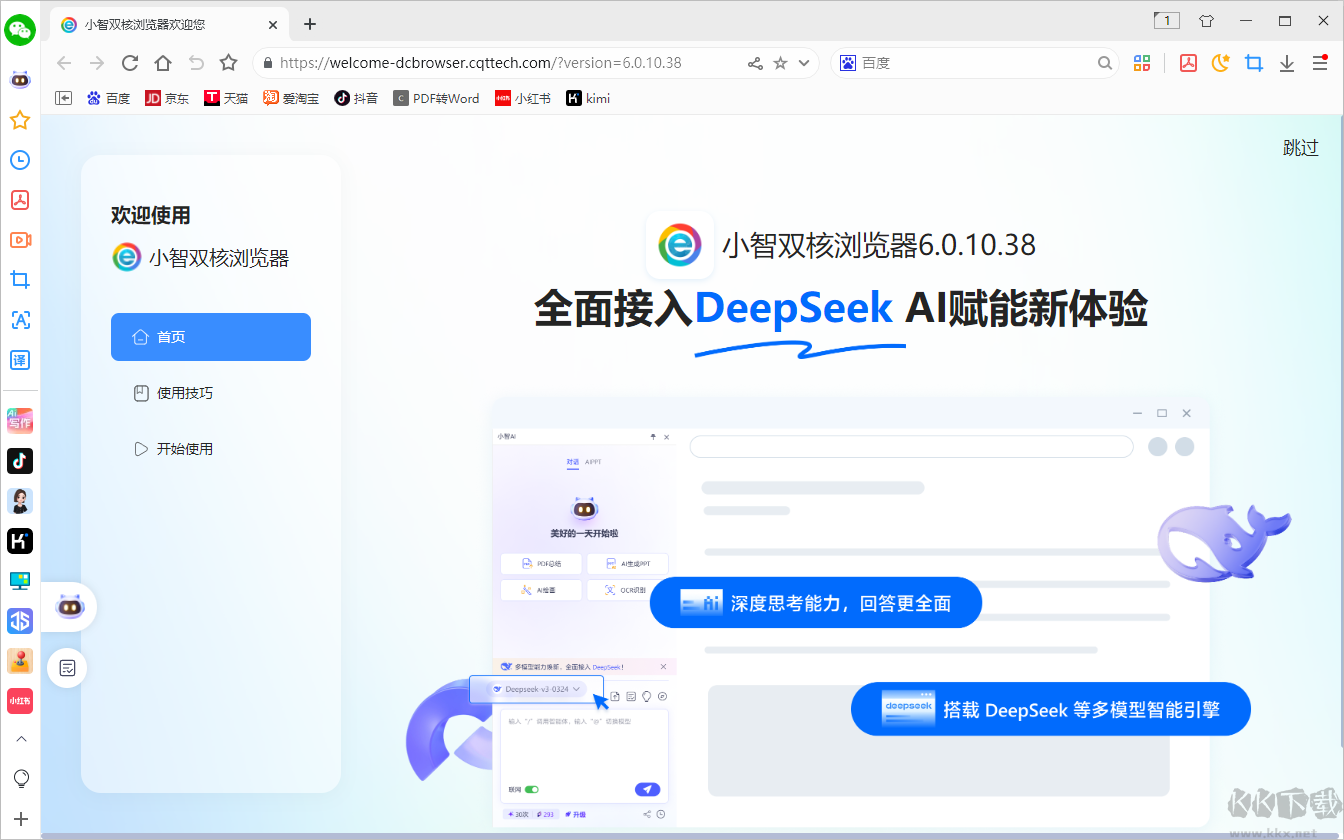Open the floating robot AI assistant button
The height and width of the screenshot is (840, 1344).
[69, 606]
